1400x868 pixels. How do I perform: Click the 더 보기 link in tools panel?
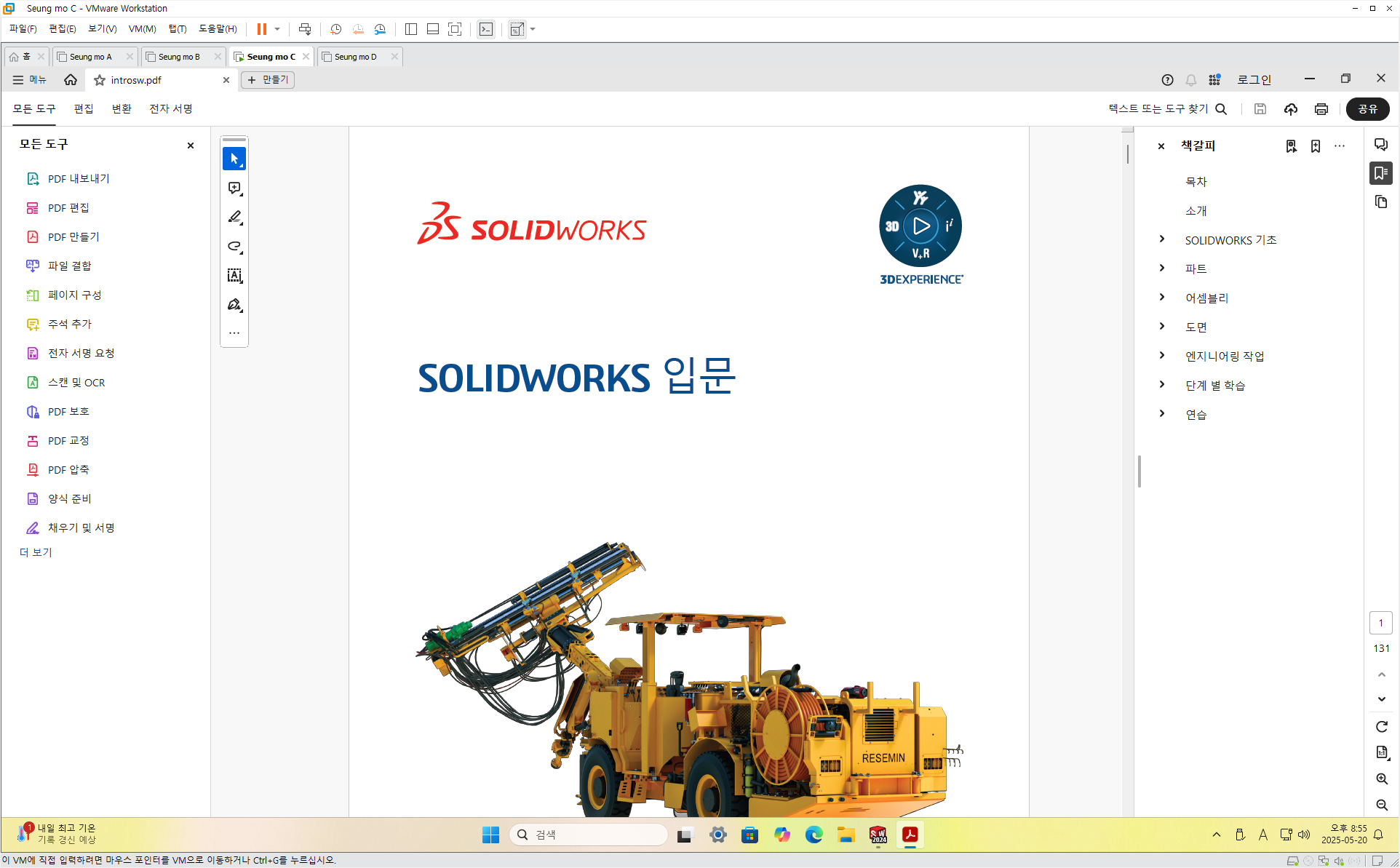click(x=36, y=552)
